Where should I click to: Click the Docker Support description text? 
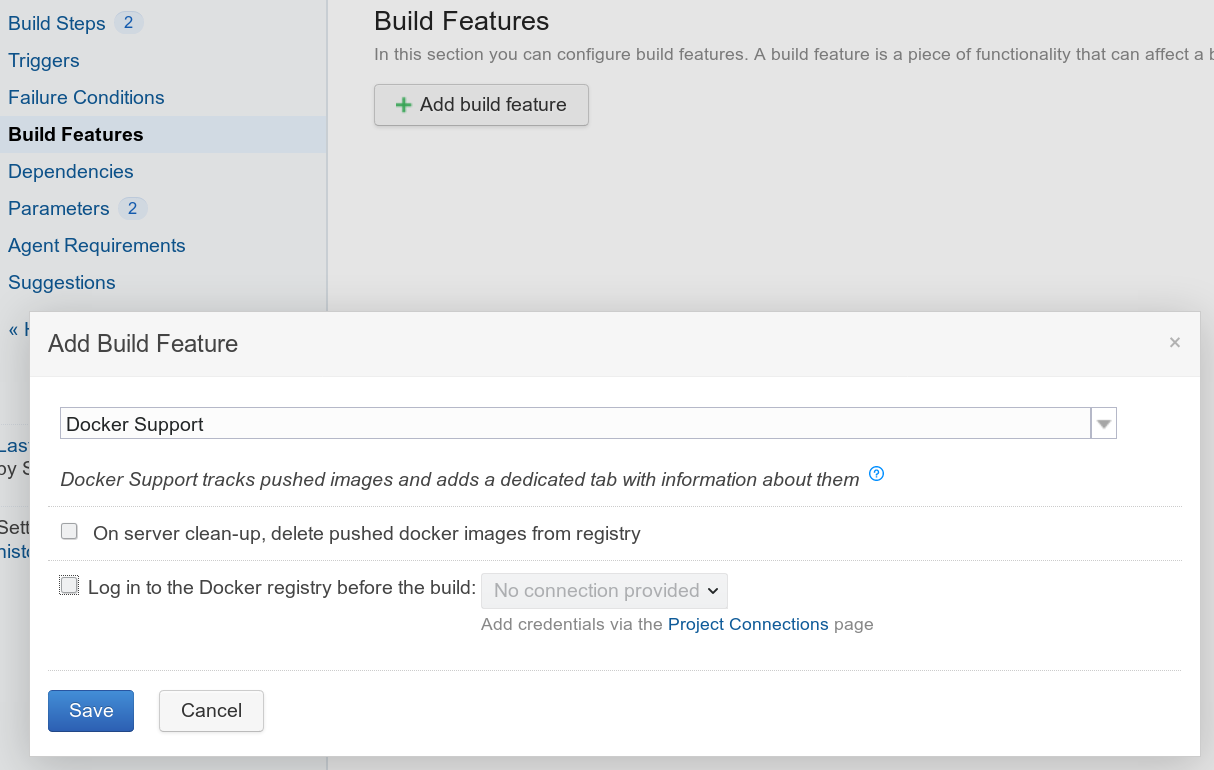(x=460, y=480)
